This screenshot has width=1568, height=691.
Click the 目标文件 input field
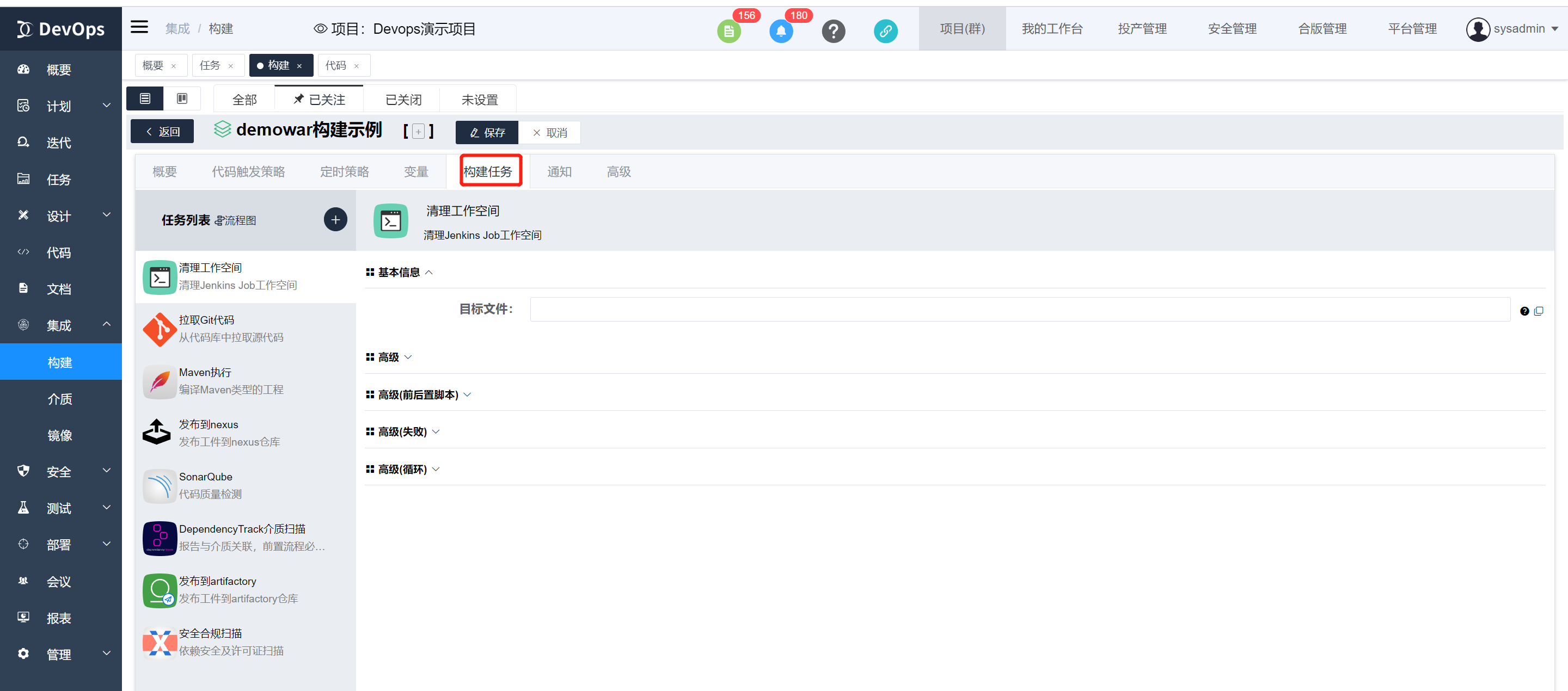tap(1020, 309)
